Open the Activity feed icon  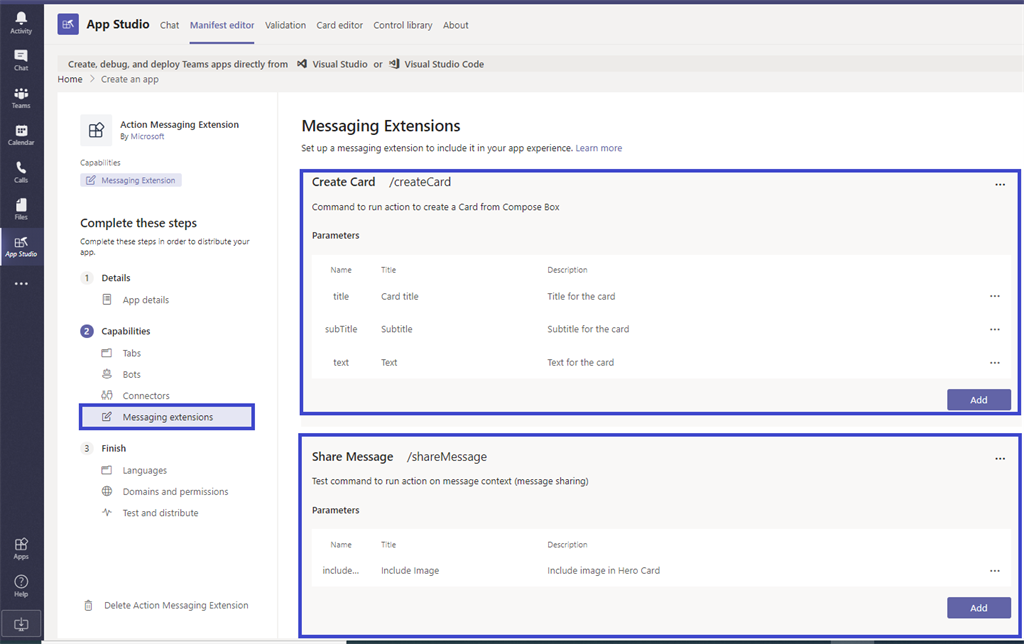(21, 21)
